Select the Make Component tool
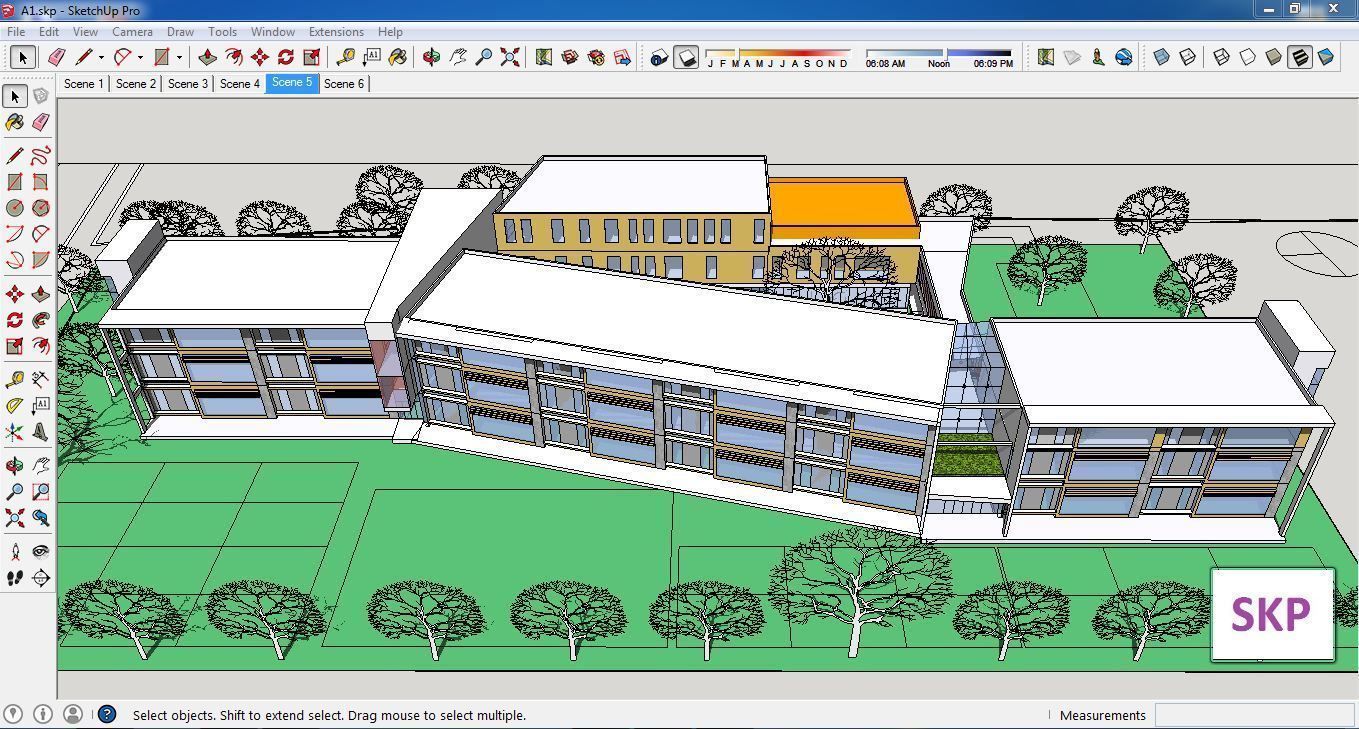Image resolution: width=1359 pixels, height=729 pixels. 41,96
